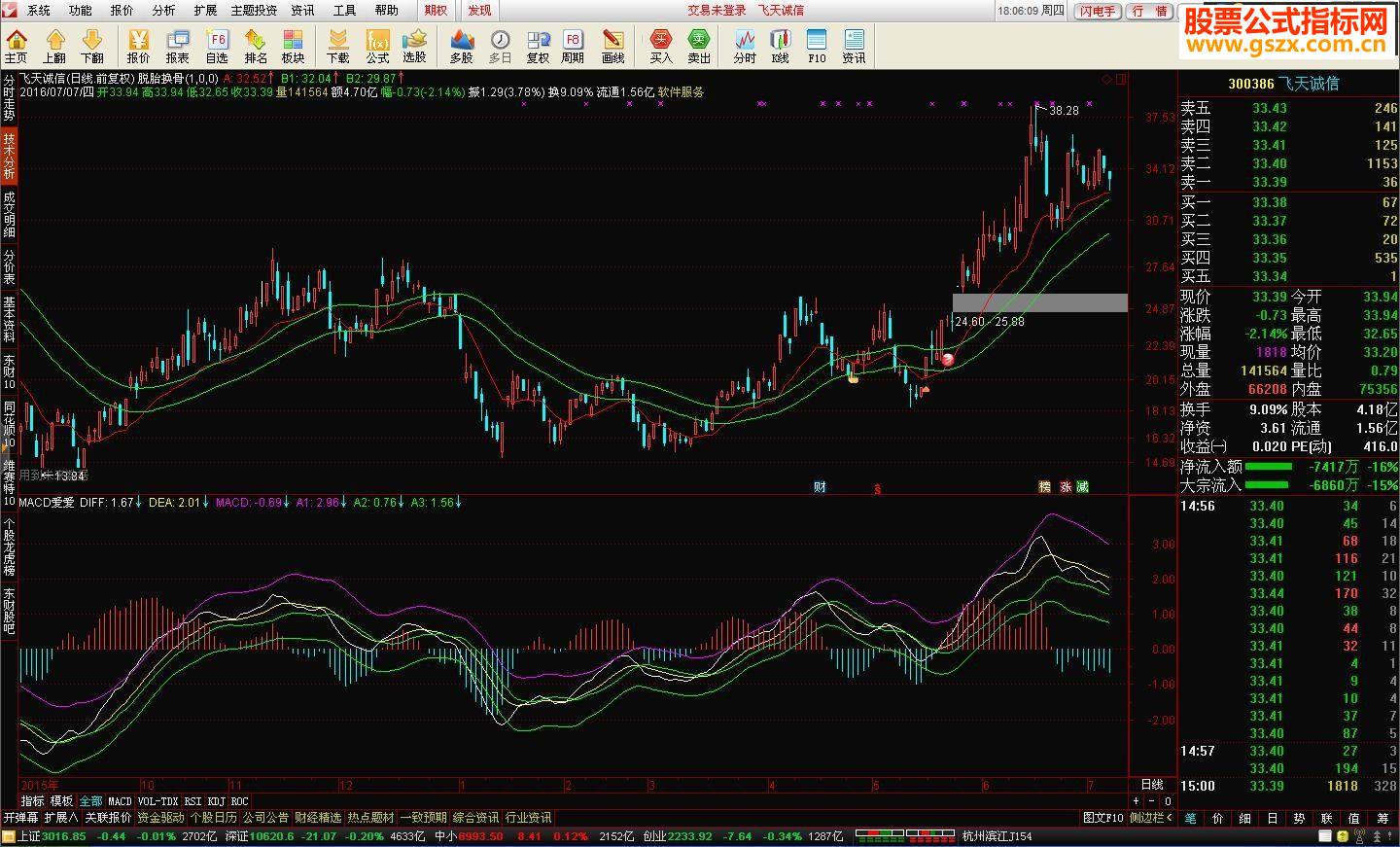
Task: Select the 筹 chip distribution tab
Action: [x=1382, y=818]
